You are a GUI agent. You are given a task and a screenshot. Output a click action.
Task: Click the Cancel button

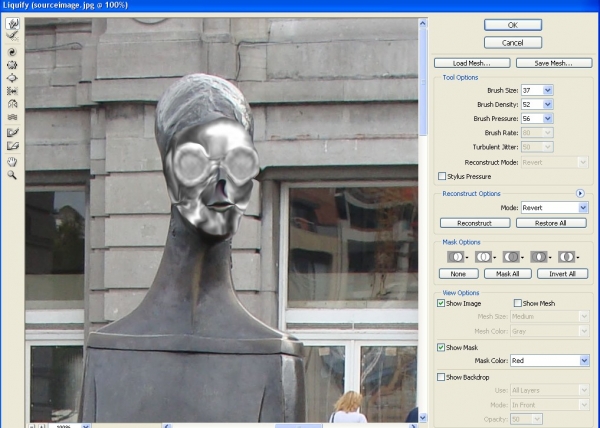point(513,42)
